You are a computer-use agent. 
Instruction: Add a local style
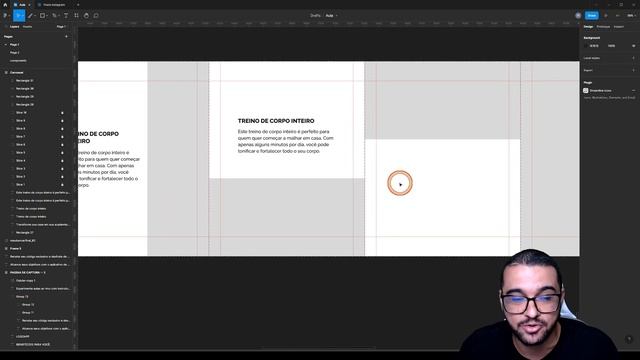click(x=633, y=58)
